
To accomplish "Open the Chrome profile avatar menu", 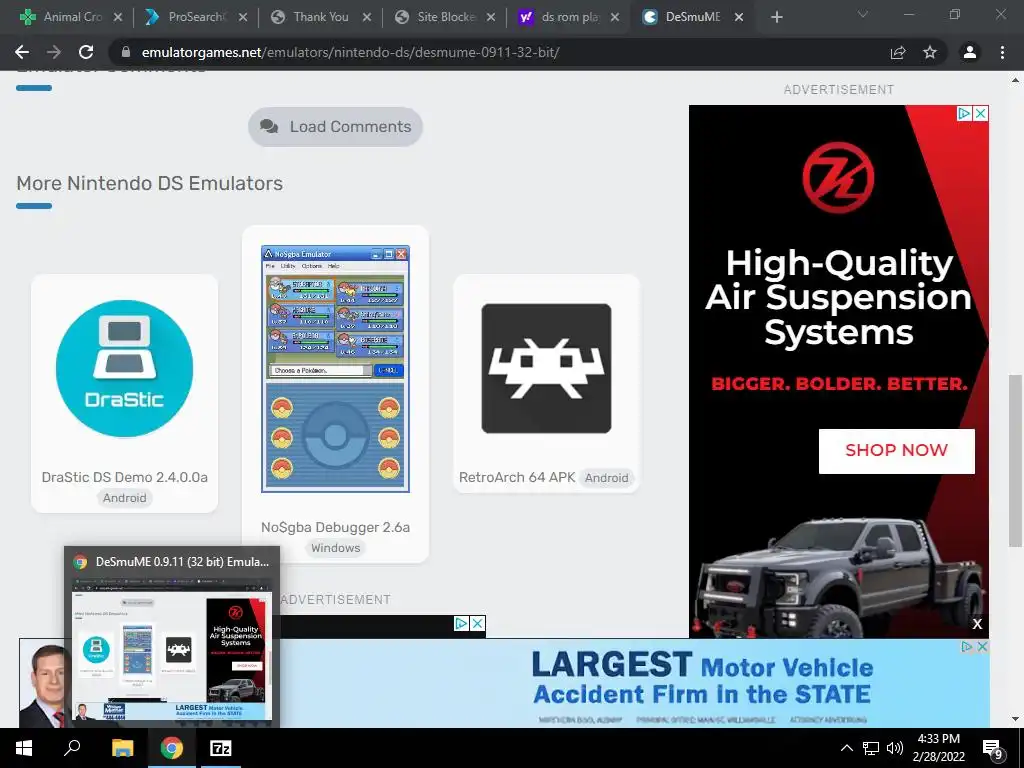I will 970,52.
